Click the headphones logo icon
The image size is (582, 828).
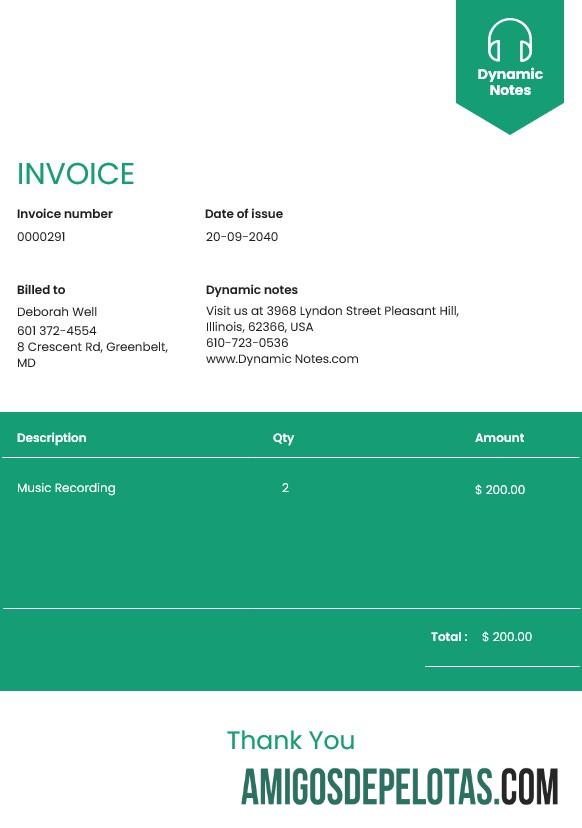(x=510, y=40)
